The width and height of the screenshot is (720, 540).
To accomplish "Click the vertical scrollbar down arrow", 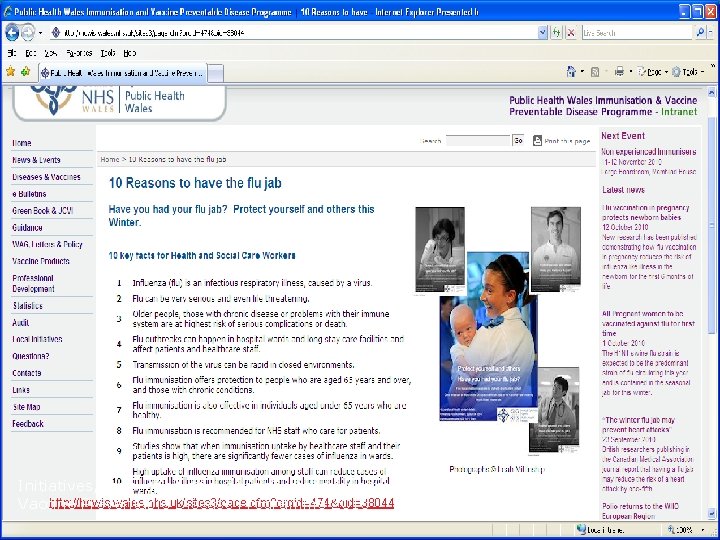I will tap(712, 512).
